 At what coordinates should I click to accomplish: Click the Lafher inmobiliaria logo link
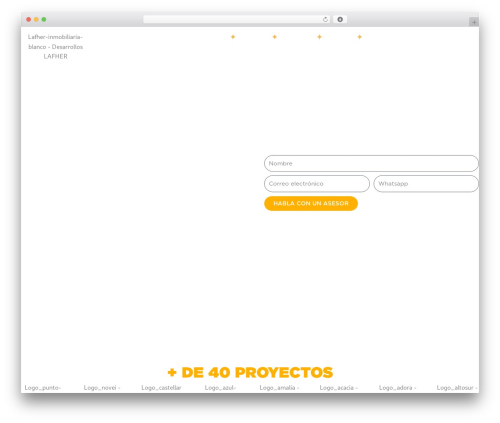pos(55,47)
